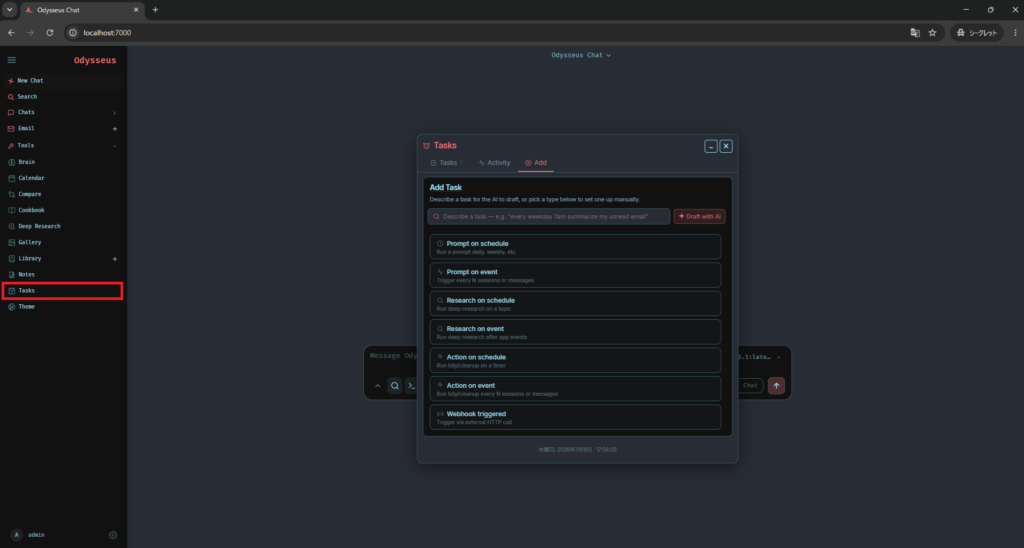
Task: Collapse the Tools section chevron
Action: coord(114,146)
